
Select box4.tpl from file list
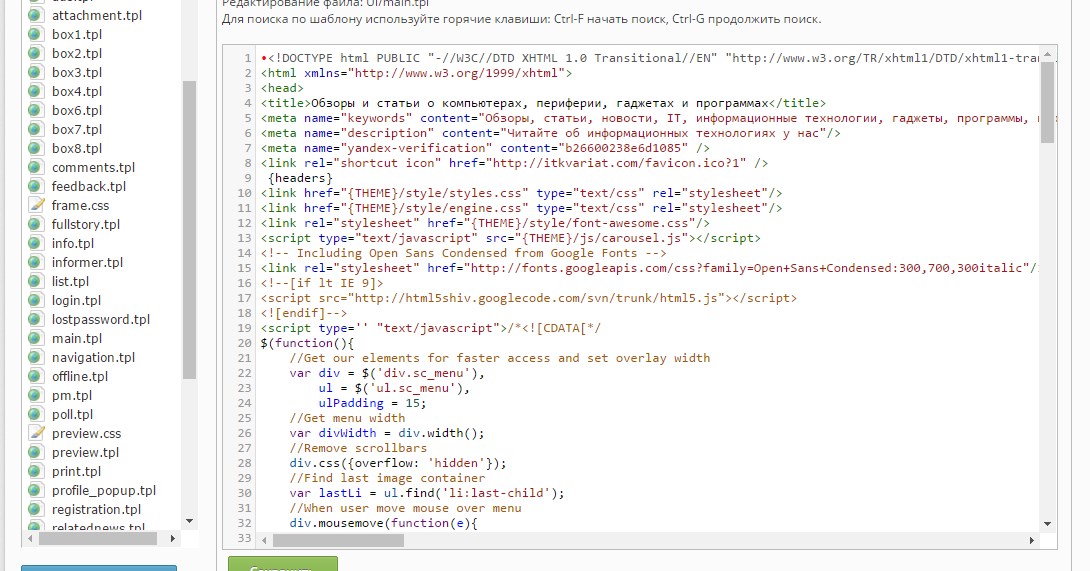tap(76, 91)
